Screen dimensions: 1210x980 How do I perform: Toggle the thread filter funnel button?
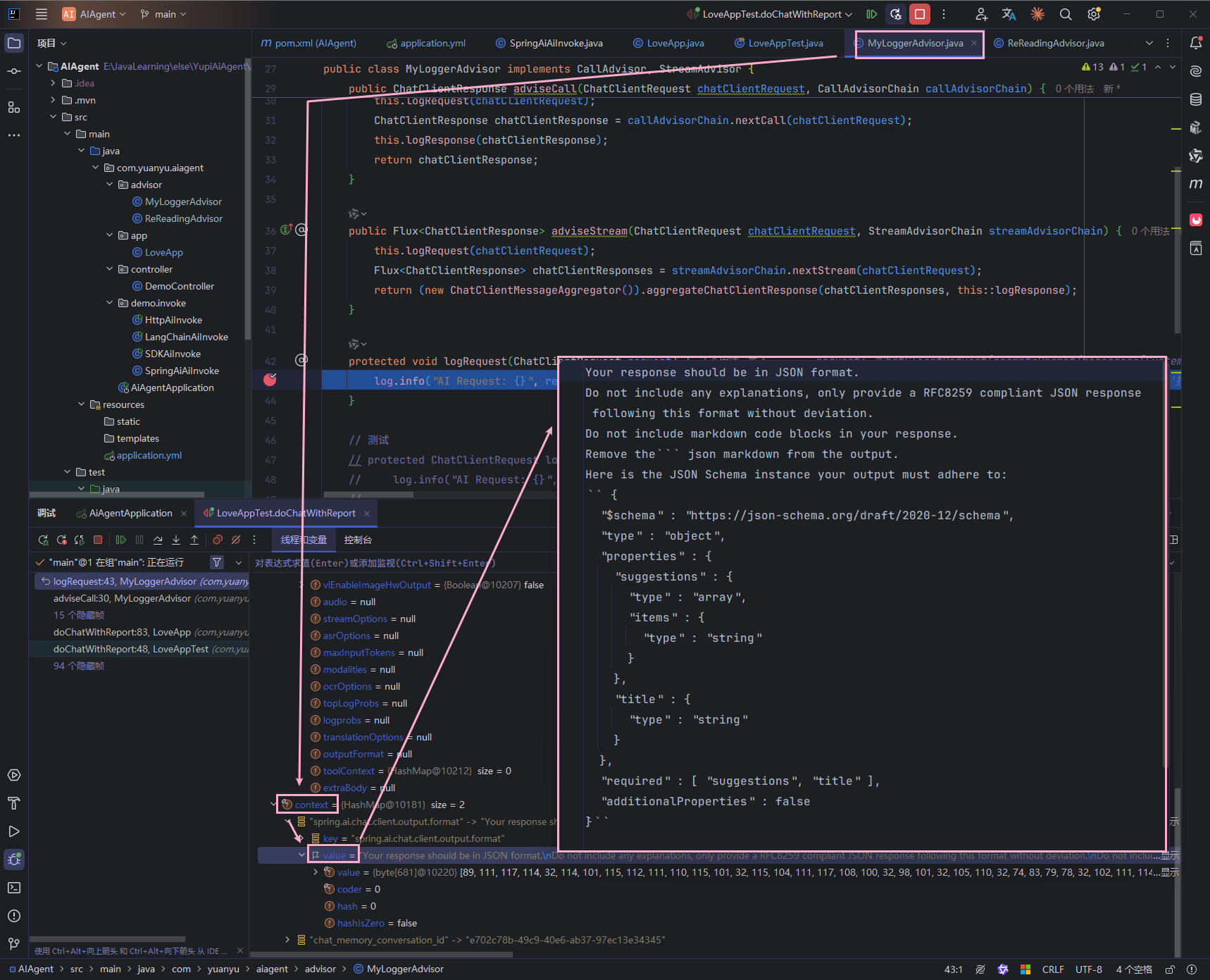217,562
